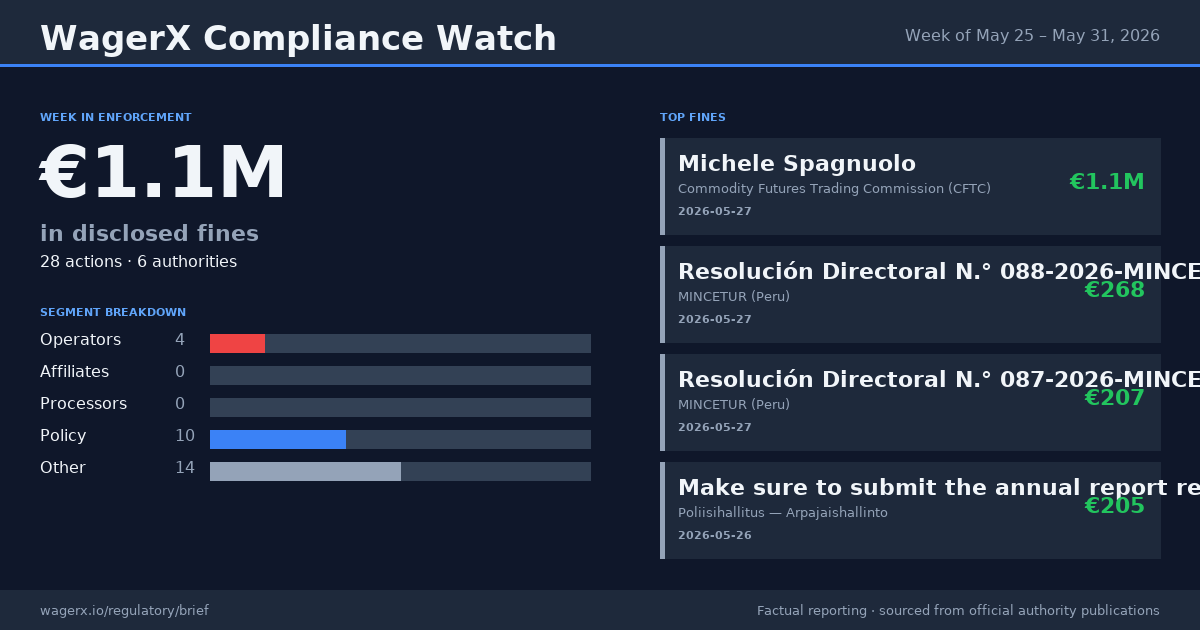Click the €268 fine amount
This screenshot has height=630, width=1200.
pyautogui.click(x=1115, y=290)
